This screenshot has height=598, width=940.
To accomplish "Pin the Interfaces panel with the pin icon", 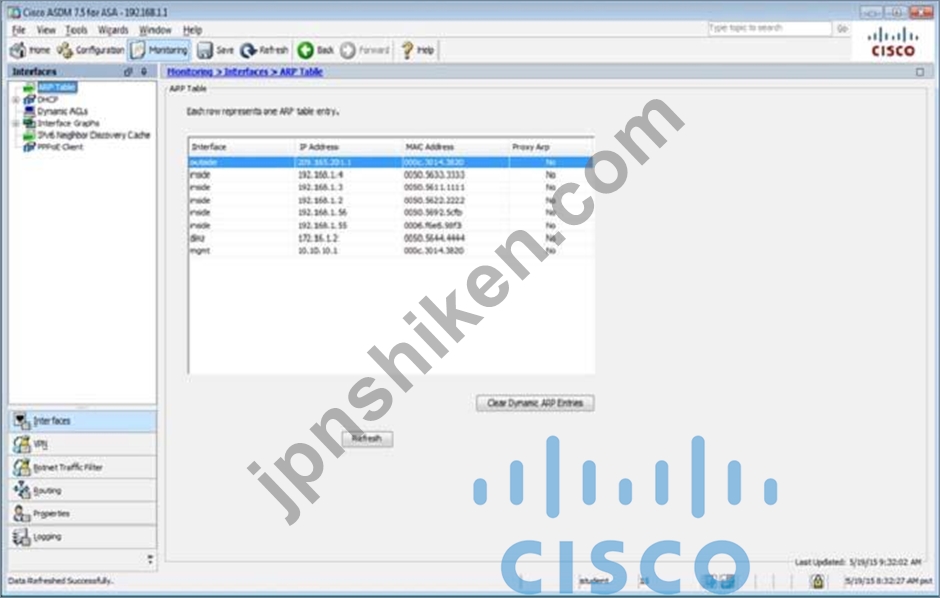I will pos(144,72).
